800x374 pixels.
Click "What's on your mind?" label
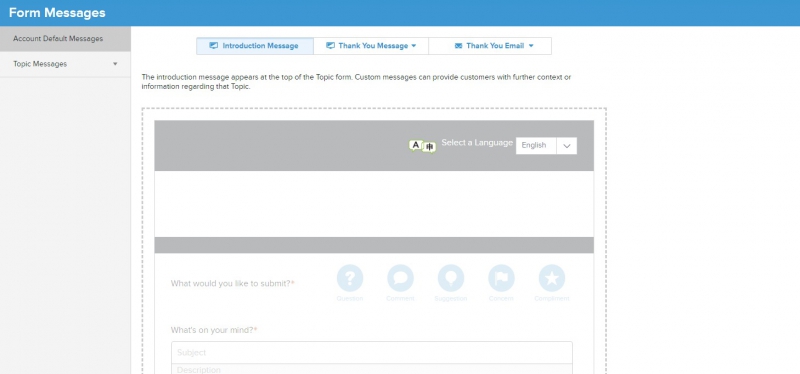pos(214,330)
